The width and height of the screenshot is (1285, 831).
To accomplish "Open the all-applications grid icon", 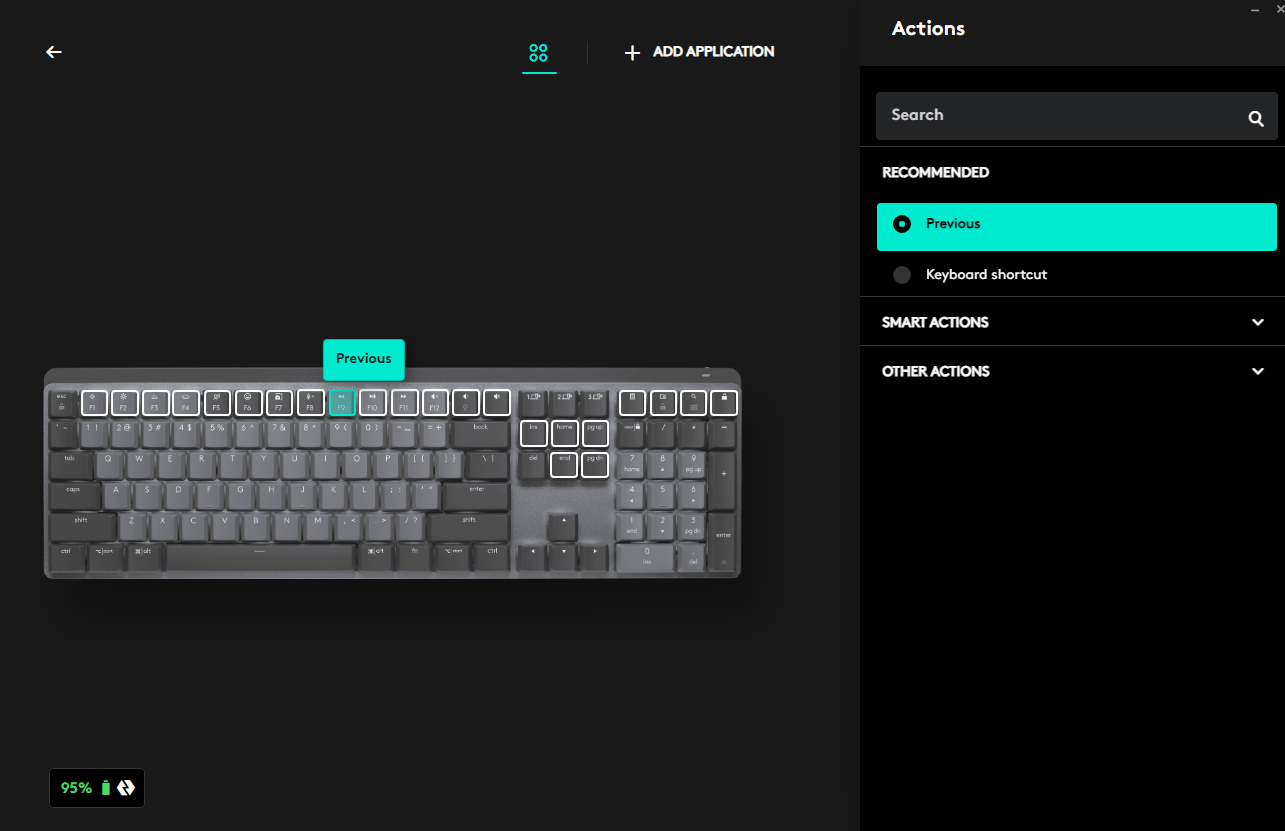I will point(539,53).
